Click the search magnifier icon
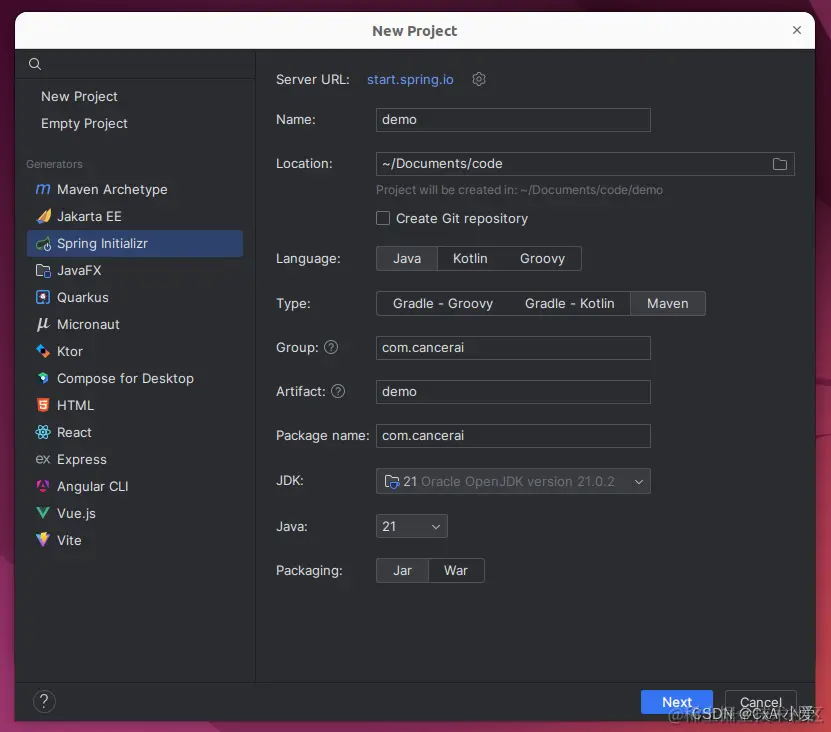 point(35,64)
